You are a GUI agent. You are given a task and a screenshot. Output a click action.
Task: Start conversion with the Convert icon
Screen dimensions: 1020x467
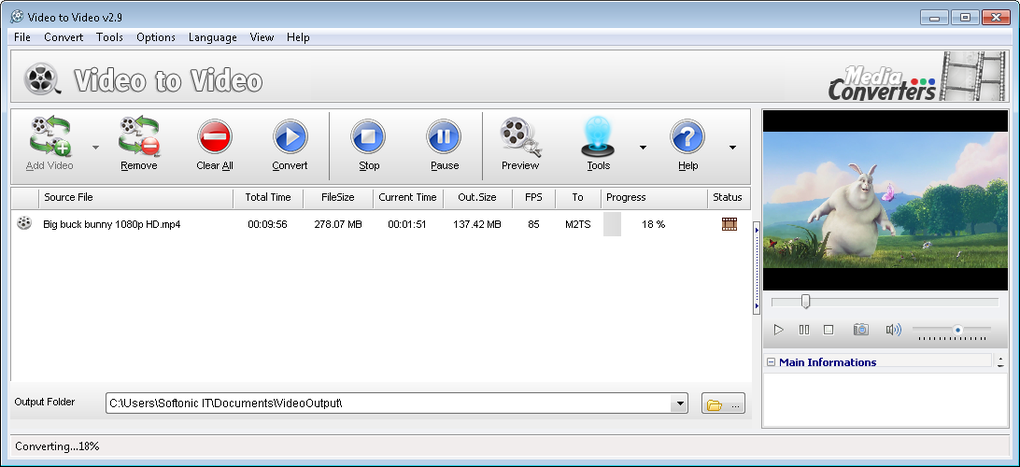290,138
